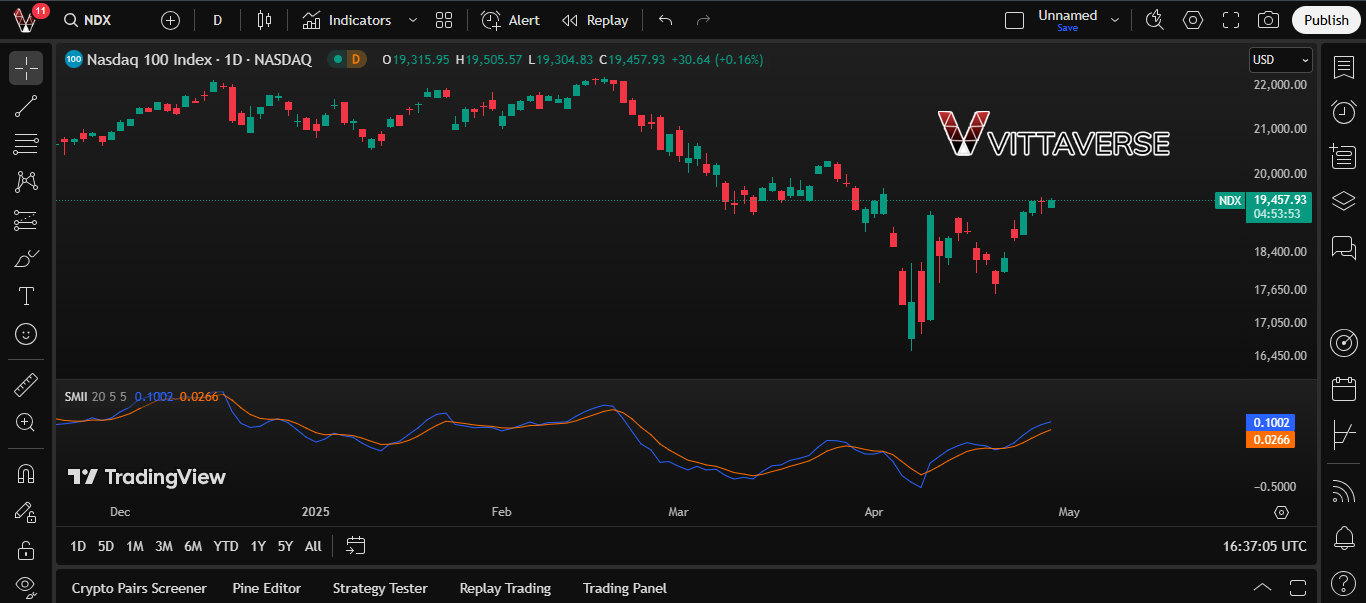
Task: Toggle magnet mode for drawings
Action: pos(26,473)
